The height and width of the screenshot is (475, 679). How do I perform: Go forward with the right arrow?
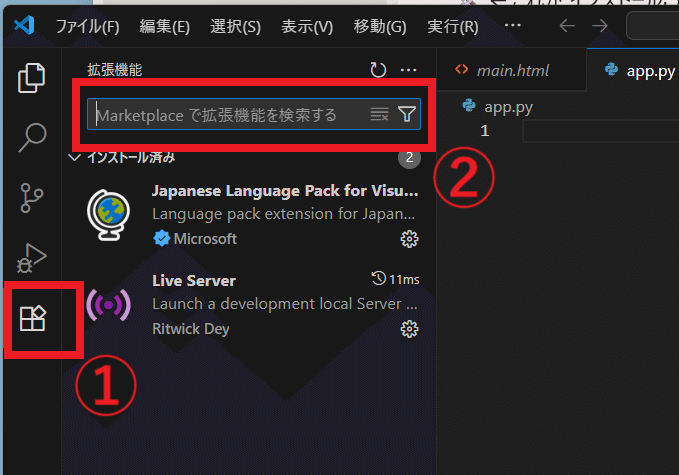(x=600, y=26)
